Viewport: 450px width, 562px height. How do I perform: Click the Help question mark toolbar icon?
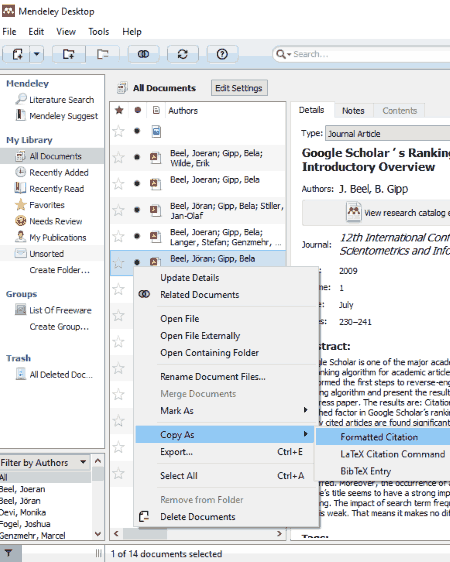click(222, 54)
